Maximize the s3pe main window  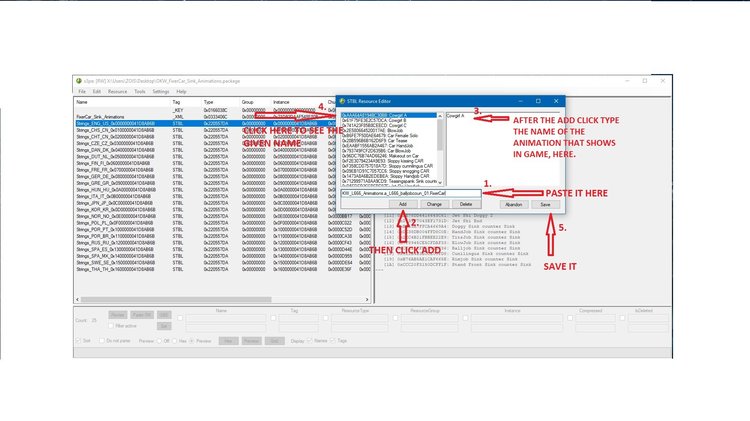[645, 81]
